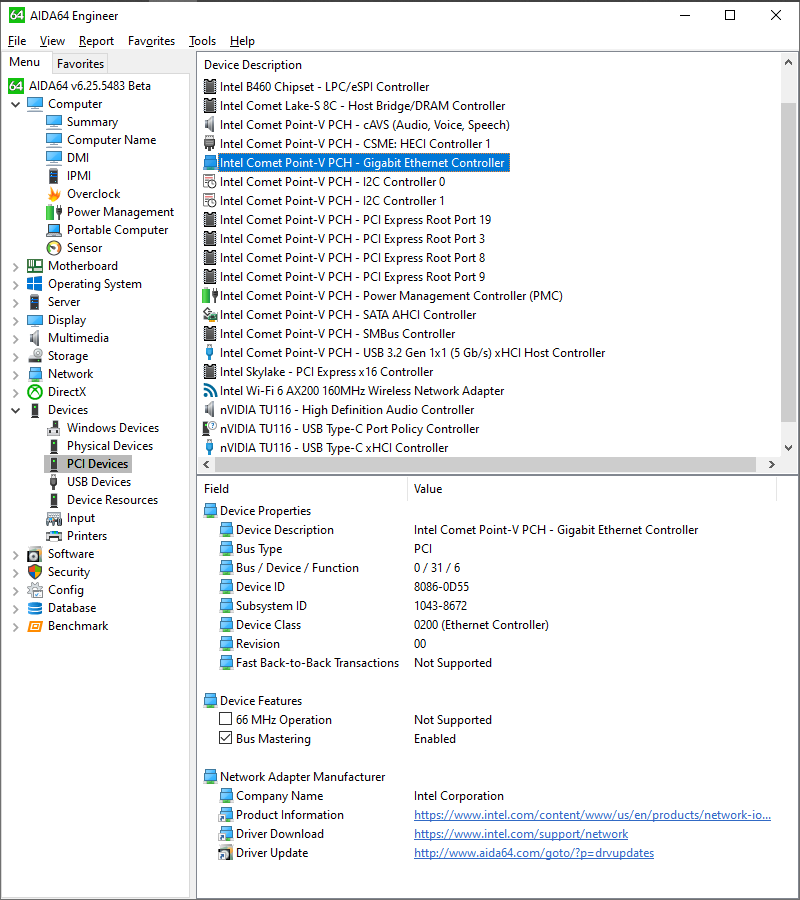The width and height of the screenshot is (800, 900).
Task: Open the Report menu
Action: tap(96, 41)
